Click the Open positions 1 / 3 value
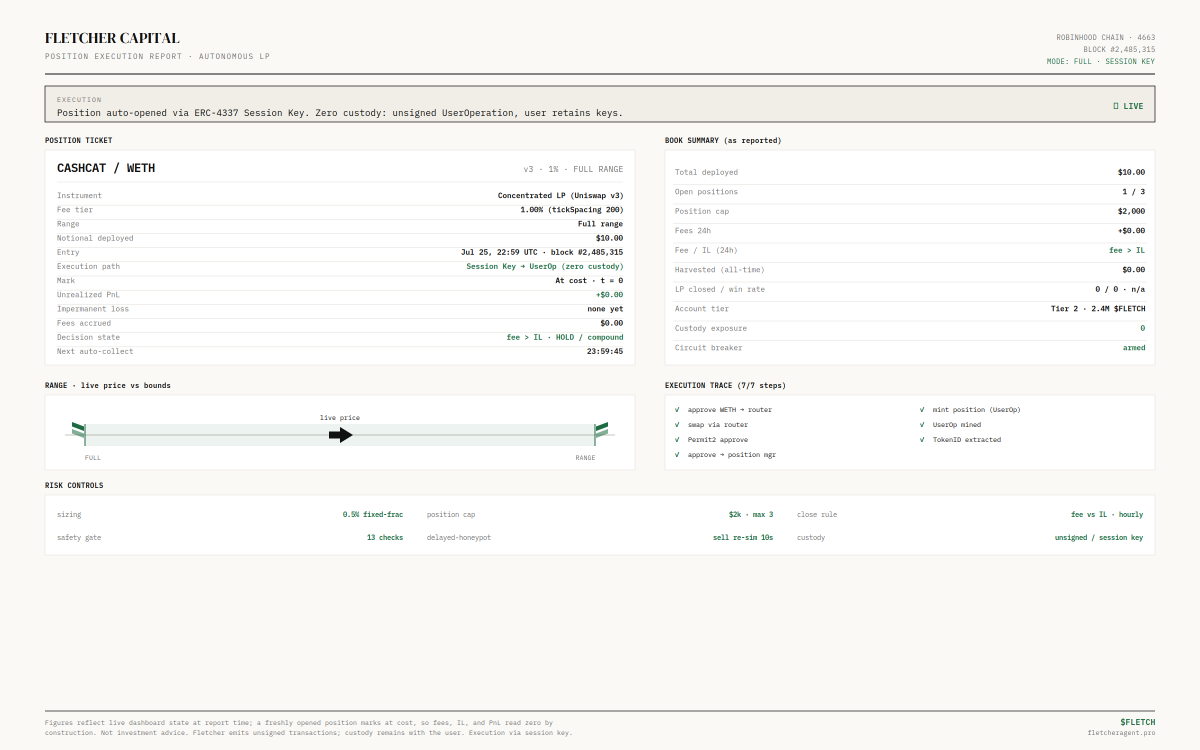The image size is (1200, 750). tap(1133, 192)
